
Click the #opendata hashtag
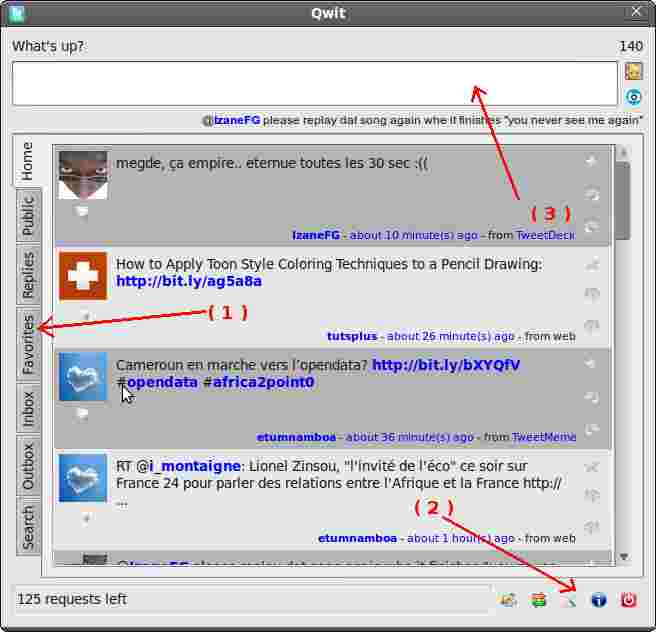[x=157, y=382]
